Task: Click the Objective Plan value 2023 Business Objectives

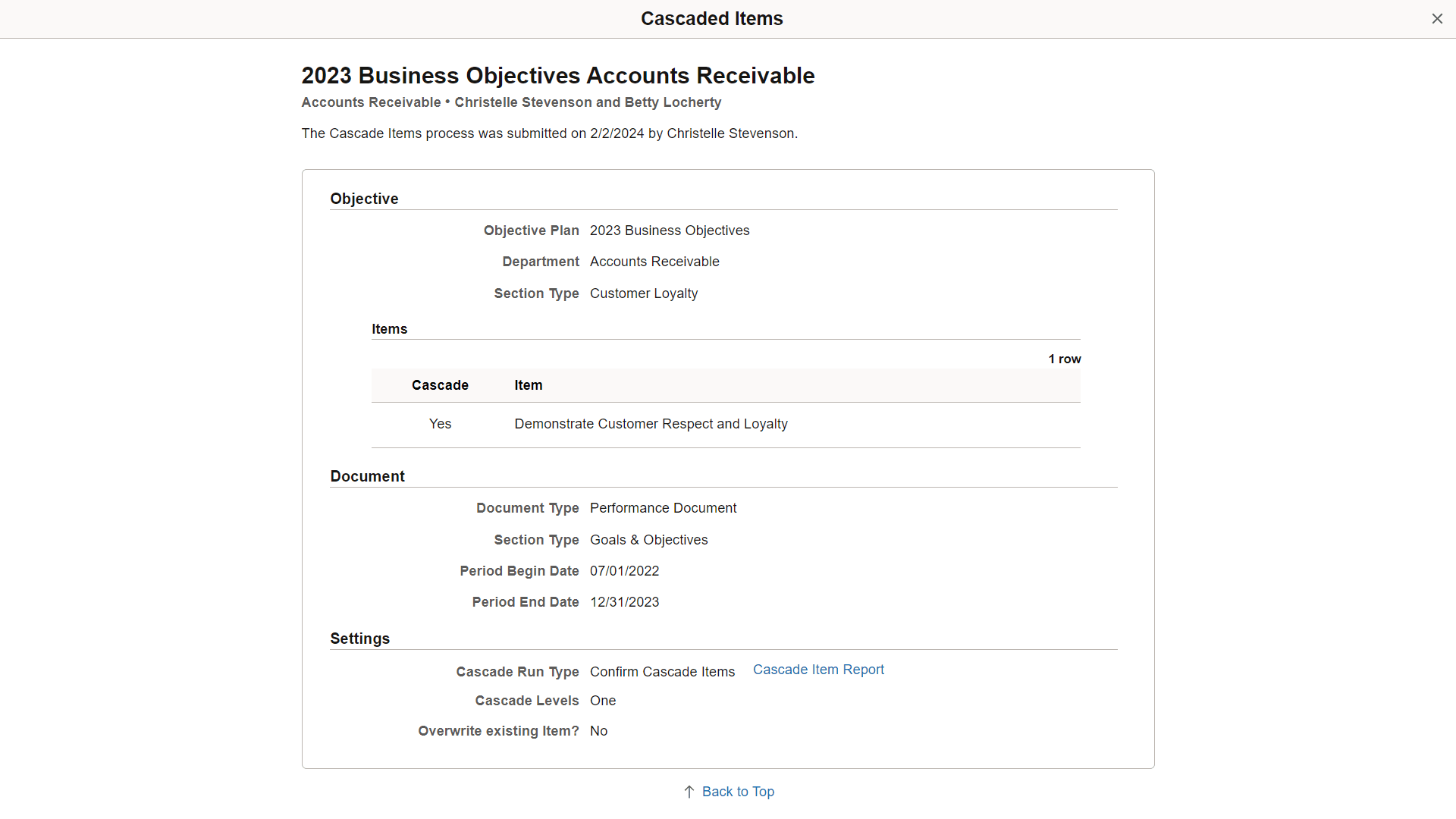Action: (x=670, y=231)
